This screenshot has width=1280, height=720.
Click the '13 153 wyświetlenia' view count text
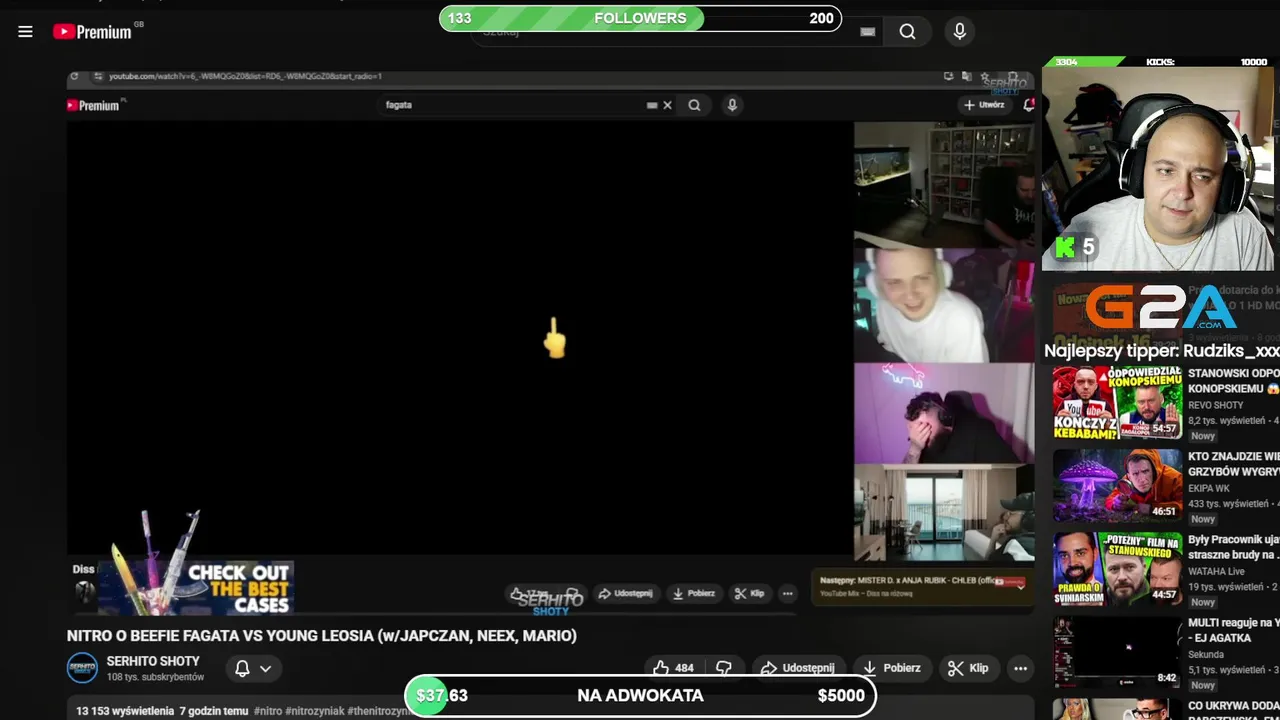click(125, 711)
